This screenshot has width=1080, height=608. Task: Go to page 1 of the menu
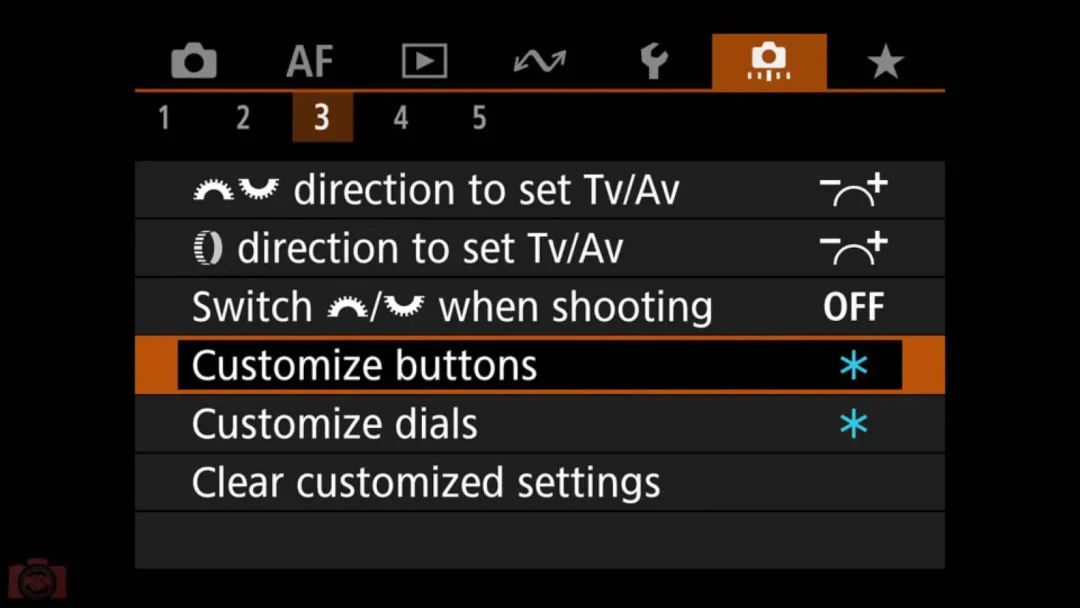pyautogui.click(x=164, y=118)
